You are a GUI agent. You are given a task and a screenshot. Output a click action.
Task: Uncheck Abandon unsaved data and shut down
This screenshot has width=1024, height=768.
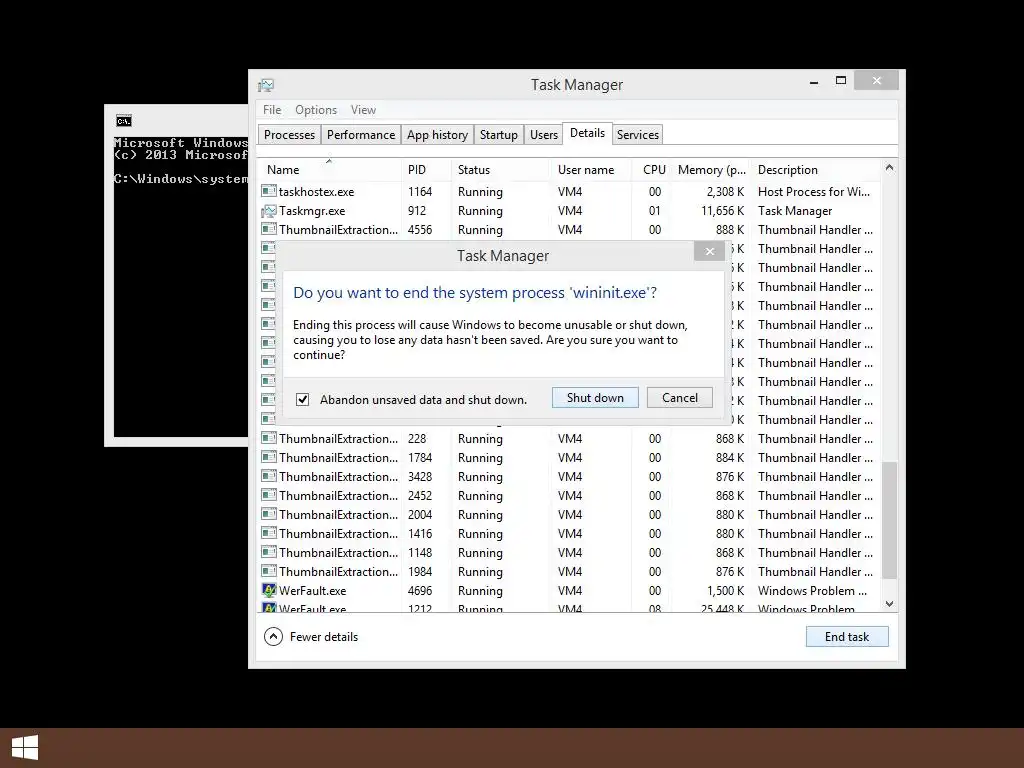coord(302,399)
